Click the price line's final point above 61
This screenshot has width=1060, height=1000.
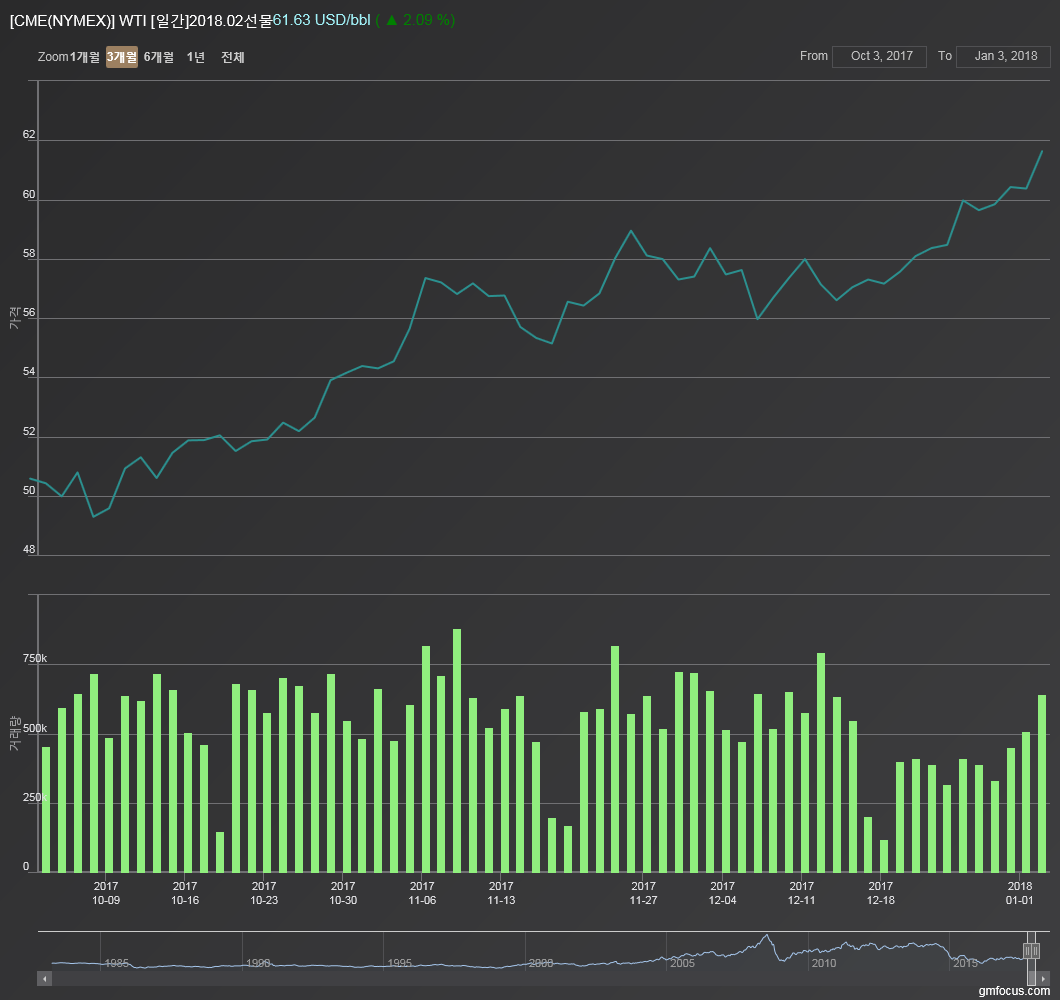click(1041, 151)
